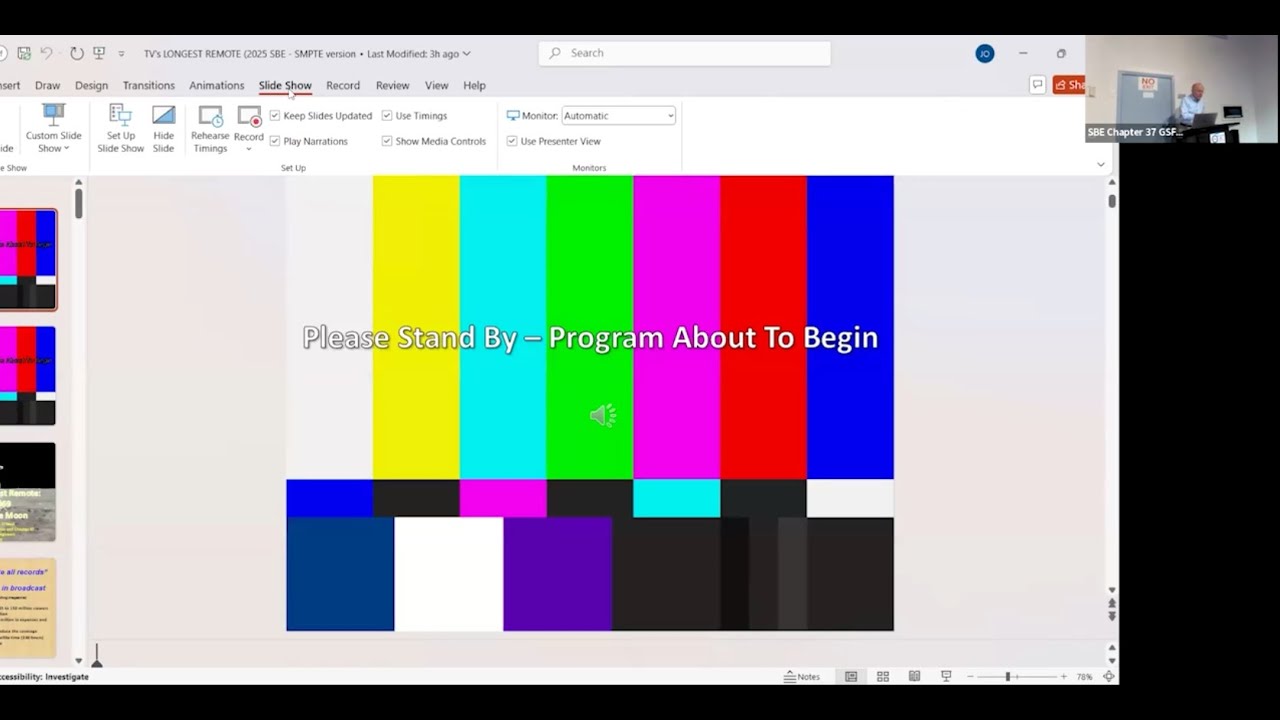Select the Moon slide thumbnail
The height and width of the screenshot is (720, 1280).
coord(28,492)
